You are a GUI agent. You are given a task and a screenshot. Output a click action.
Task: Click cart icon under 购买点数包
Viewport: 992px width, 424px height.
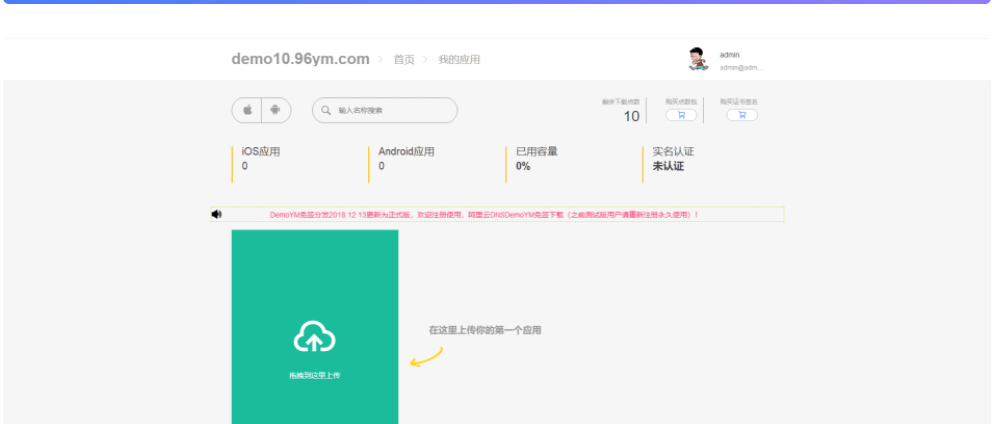(681, 115)
